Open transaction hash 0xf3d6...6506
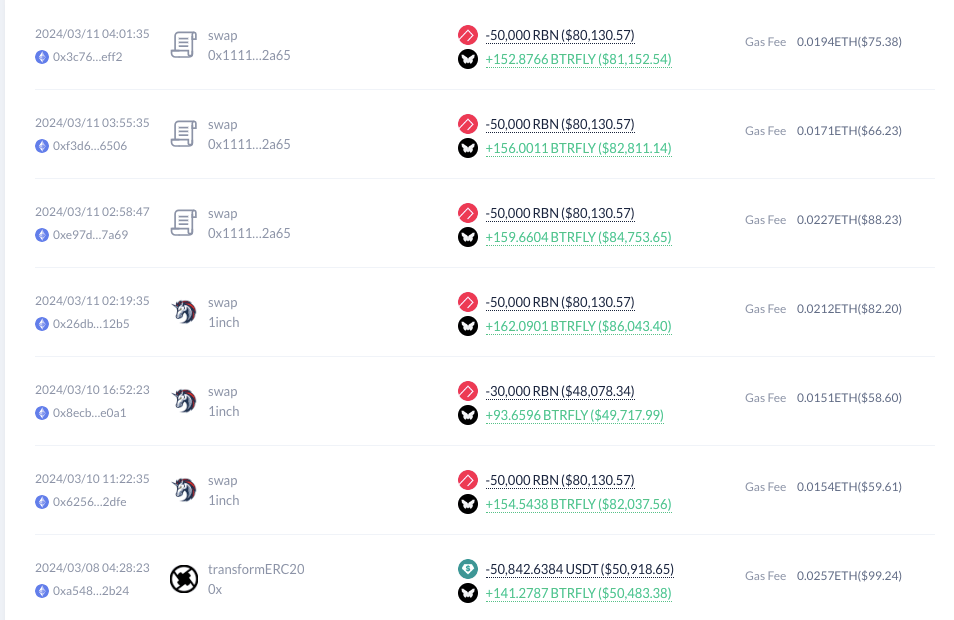 (90, 146)
